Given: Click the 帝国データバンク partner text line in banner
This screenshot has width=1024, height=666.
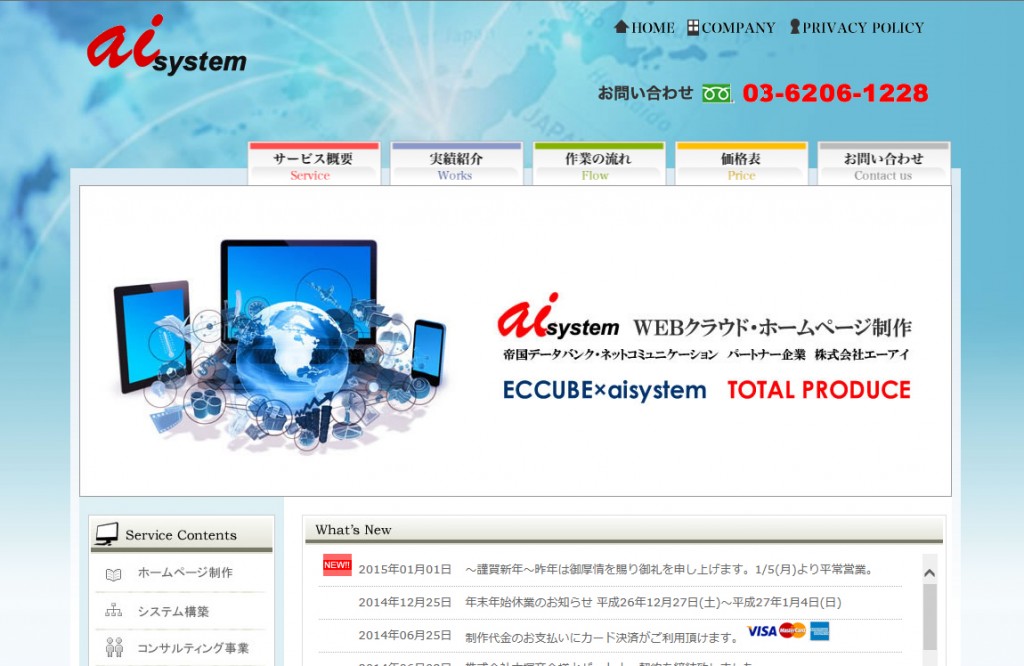Looking at the screenshot, I should 706,355.
